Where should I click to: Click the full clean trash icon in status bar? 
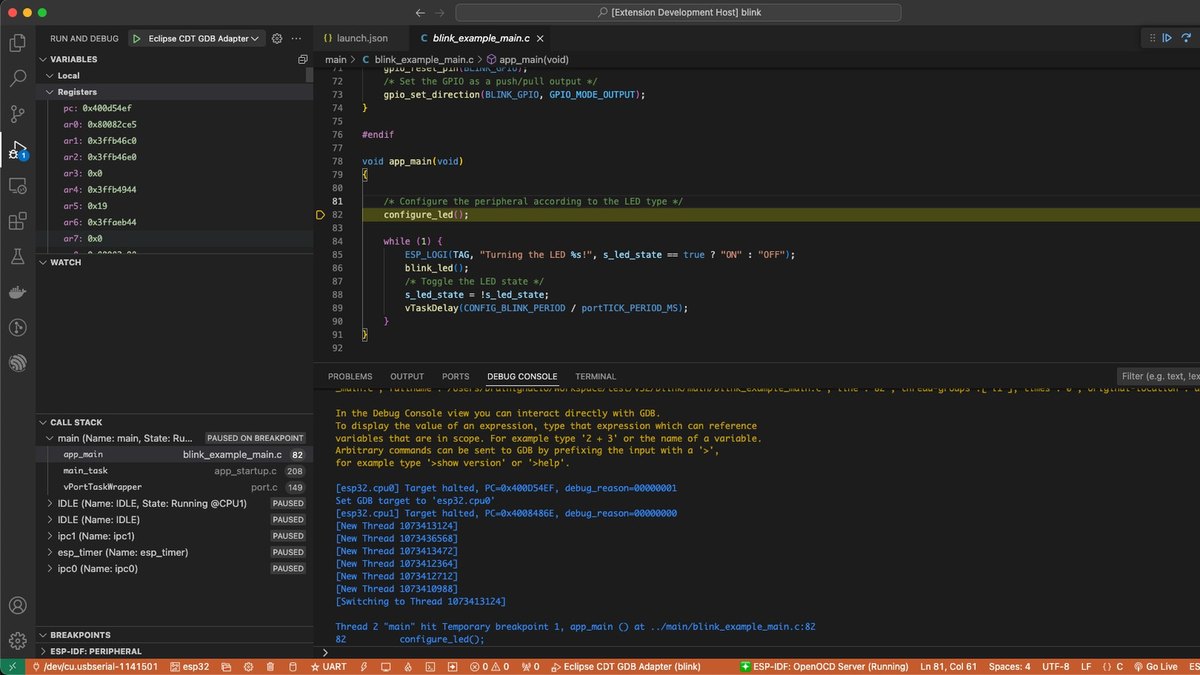click(x=270, y=666)
